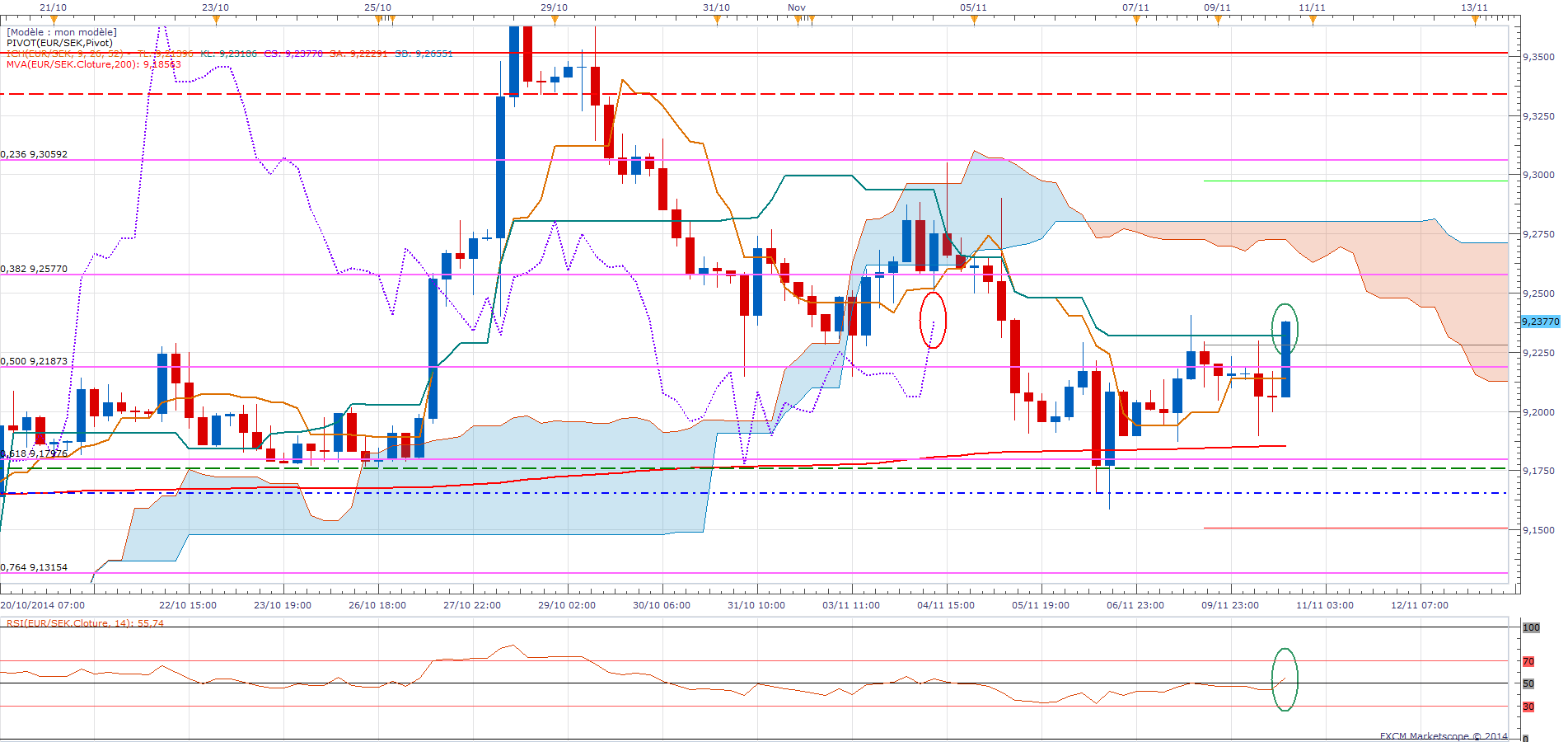The width and height of the screenshot is (1568, 742).
Task: Click the orange marker under 07/11
Action: [x=1136, y=20]
